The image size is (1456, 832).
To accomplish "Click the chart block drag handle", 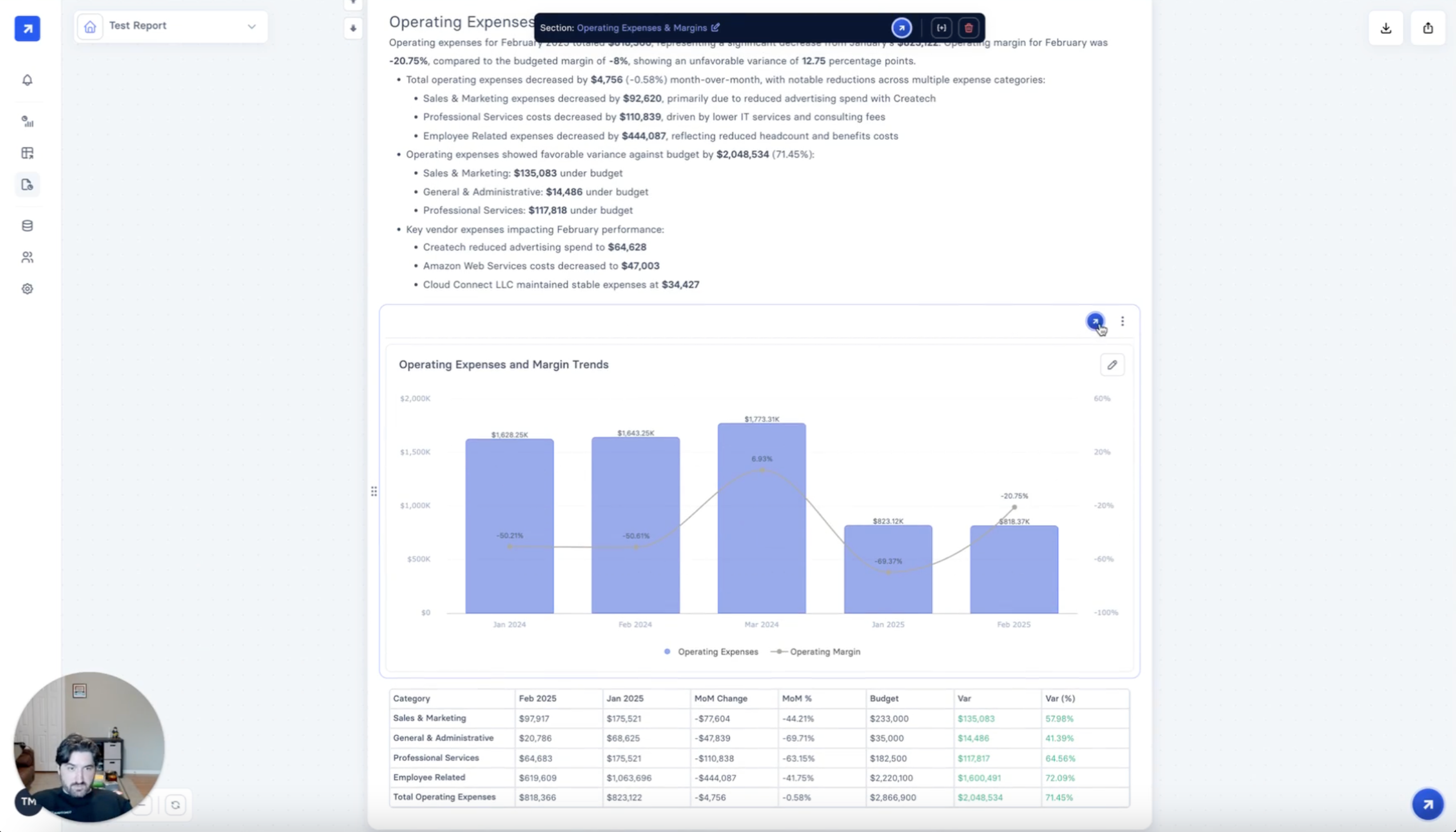I will point(373,491).
